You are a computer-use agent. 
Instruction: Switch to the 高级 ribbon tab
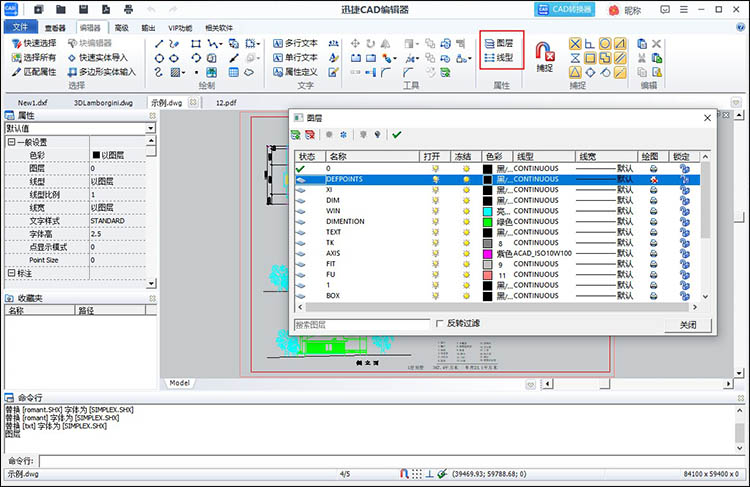point(121,28)
